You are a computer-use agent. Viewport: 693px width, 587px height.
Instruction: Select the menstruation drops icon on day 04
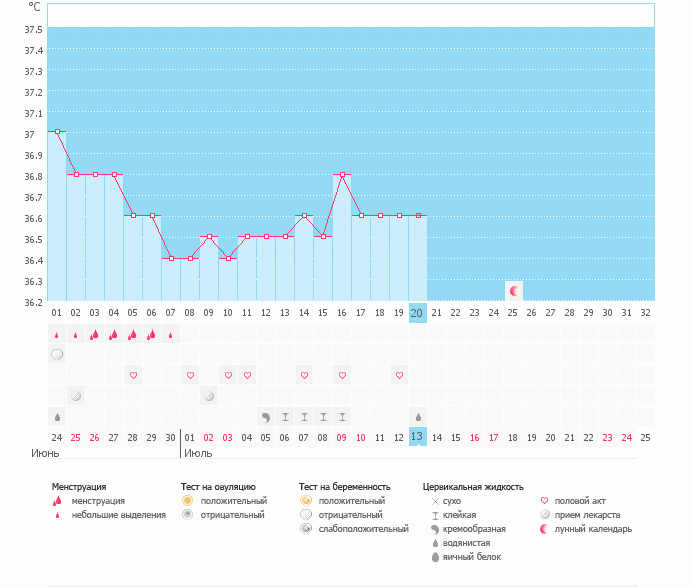(113, 334)
